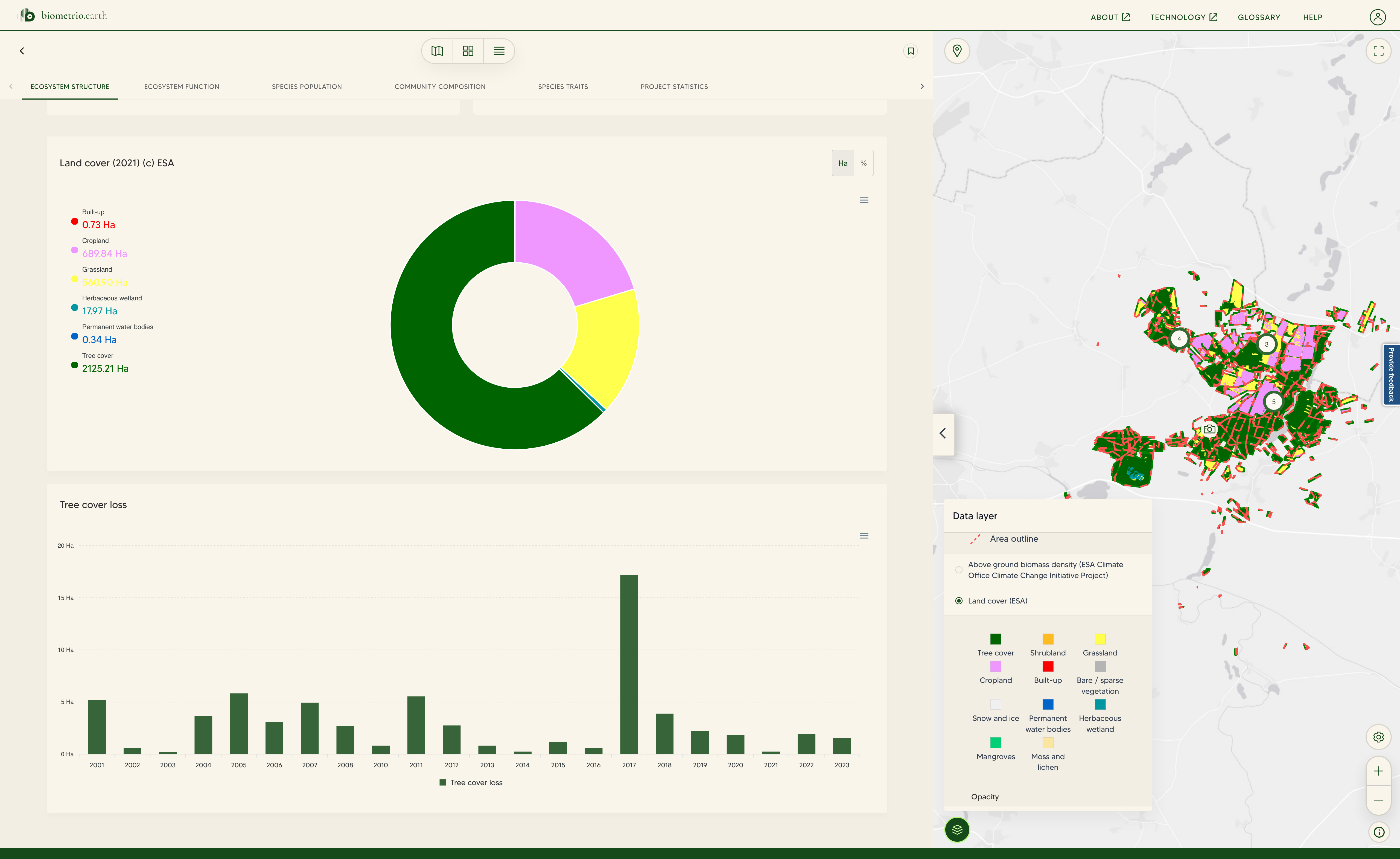The height and width of the screenshot is (859, 1400).
Task: Open Species Traits tab
Action: [563, 87]
